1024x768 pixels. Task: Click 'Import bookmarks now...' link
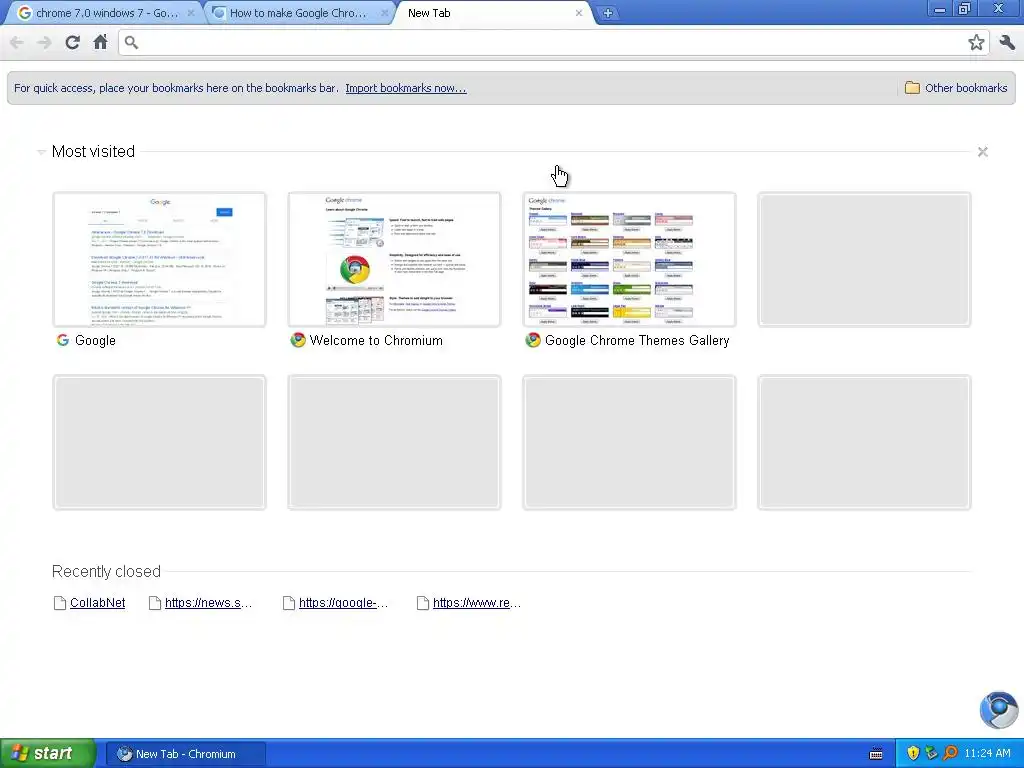pos(406,88)
